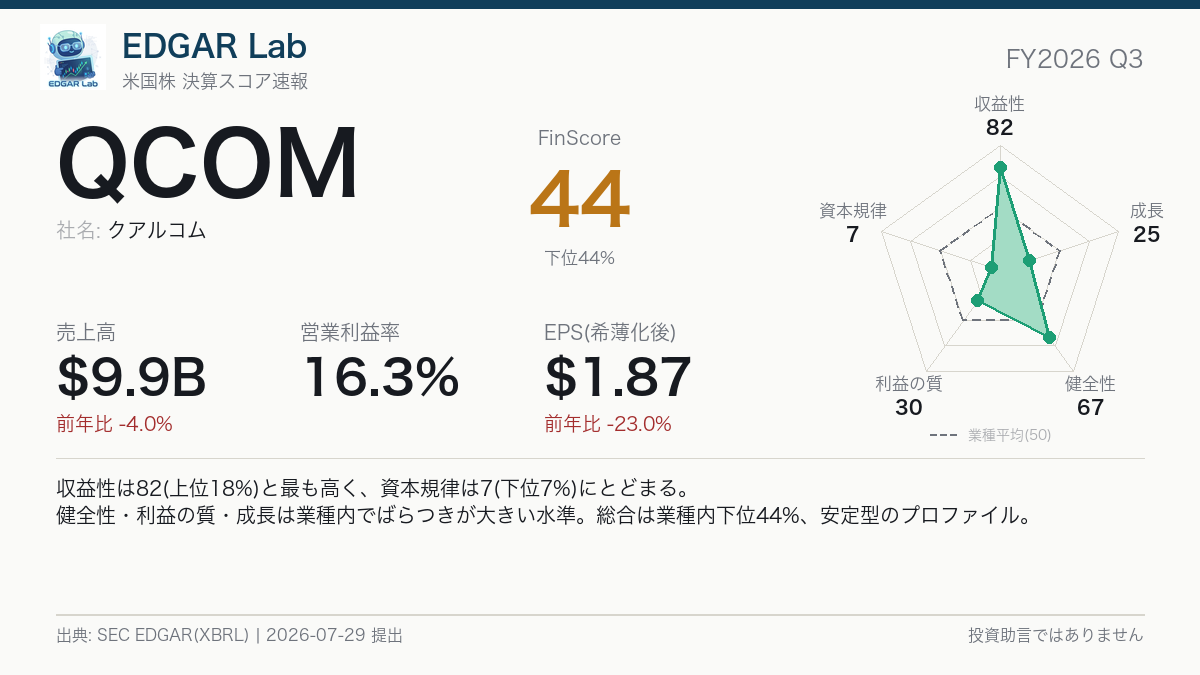The image size is (1200, 675).
Task: Click the FY2026 Q3 period label
Action: click(1075, 59)
